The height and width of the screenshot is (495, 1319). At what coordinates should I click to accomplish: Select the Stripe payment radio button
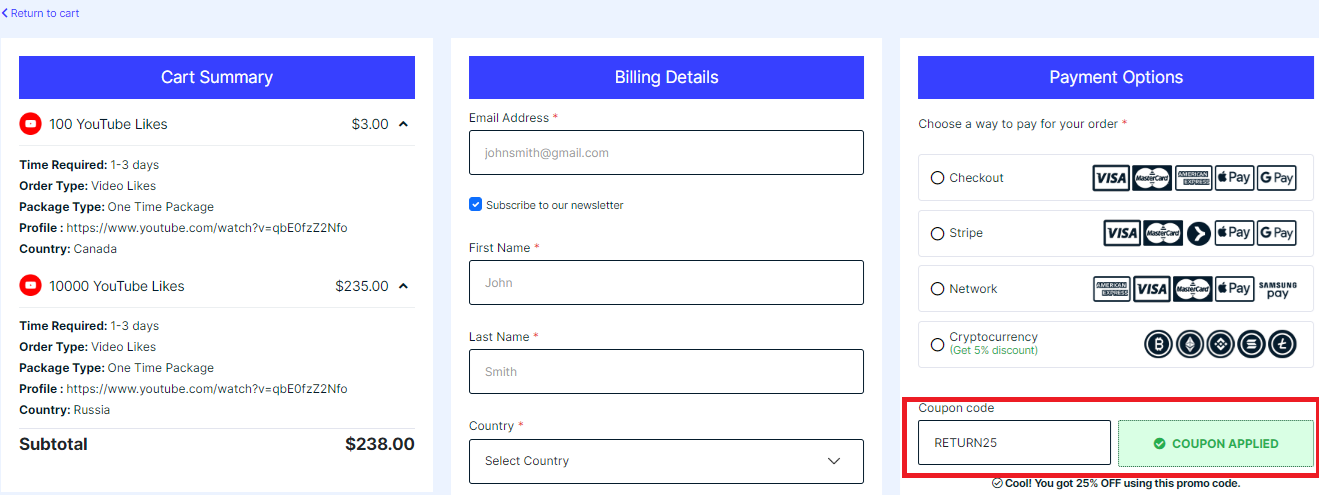pos(937,234)
